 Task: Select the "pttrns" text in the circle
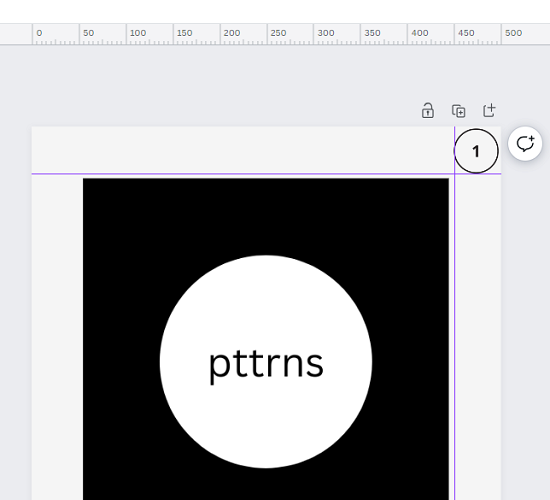click(266, 366)
